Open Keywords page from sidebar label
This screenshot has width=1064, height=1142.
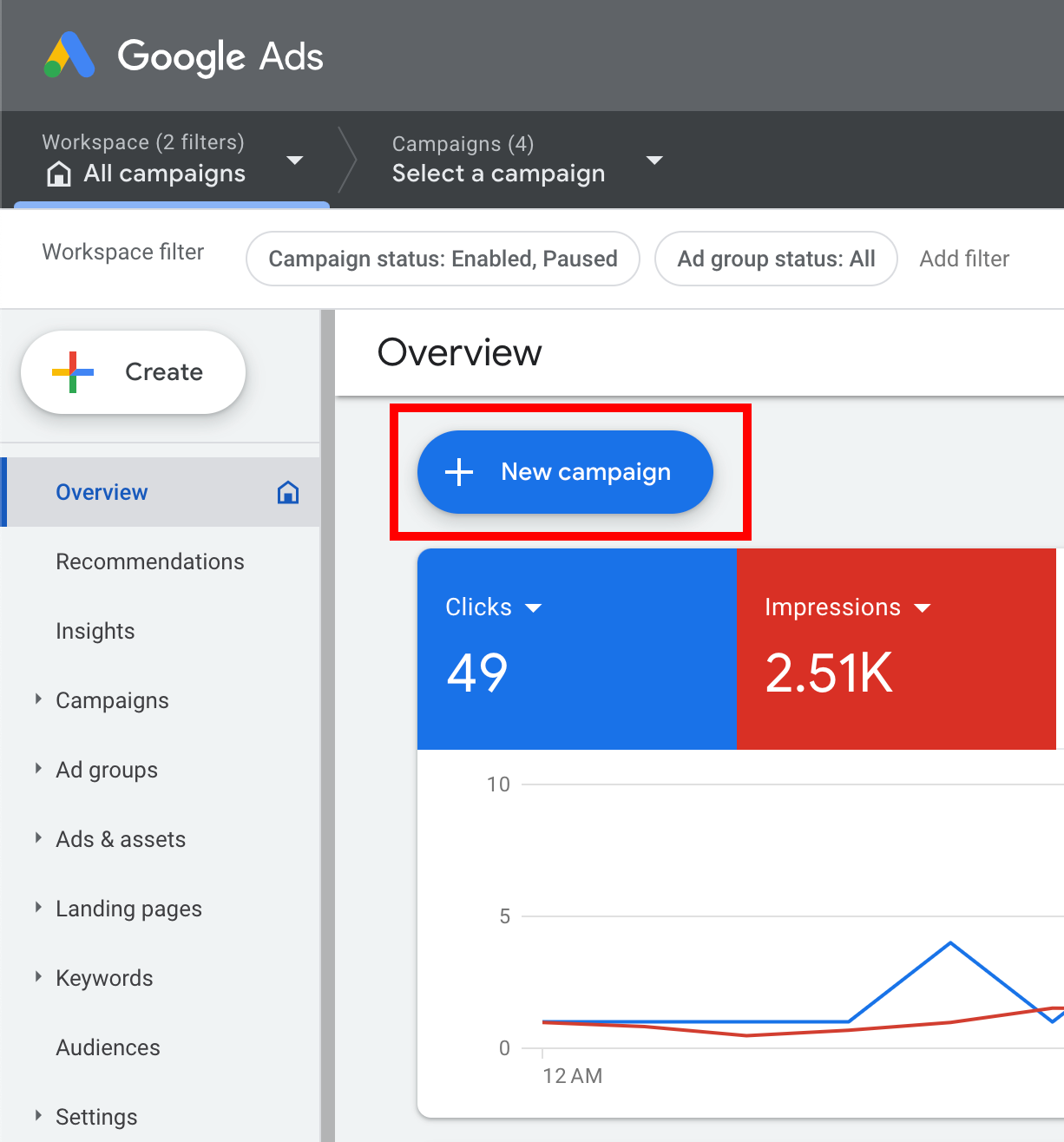[104, 978]
